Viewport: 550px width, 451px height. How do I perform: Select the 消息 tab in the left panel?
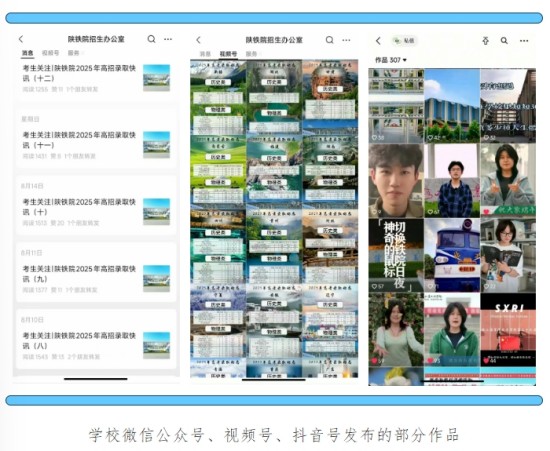pyautogui.click(x=27, y=53)
